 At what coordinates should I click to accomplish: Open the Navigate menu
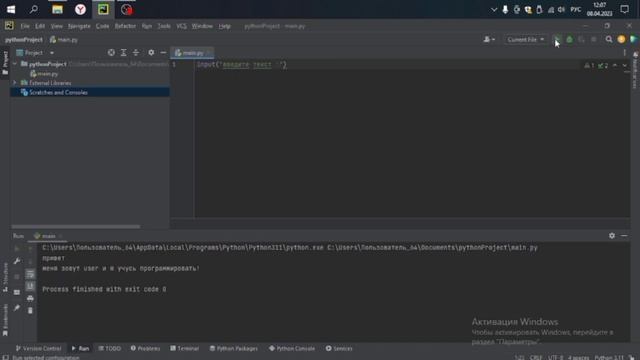(79, 26)
